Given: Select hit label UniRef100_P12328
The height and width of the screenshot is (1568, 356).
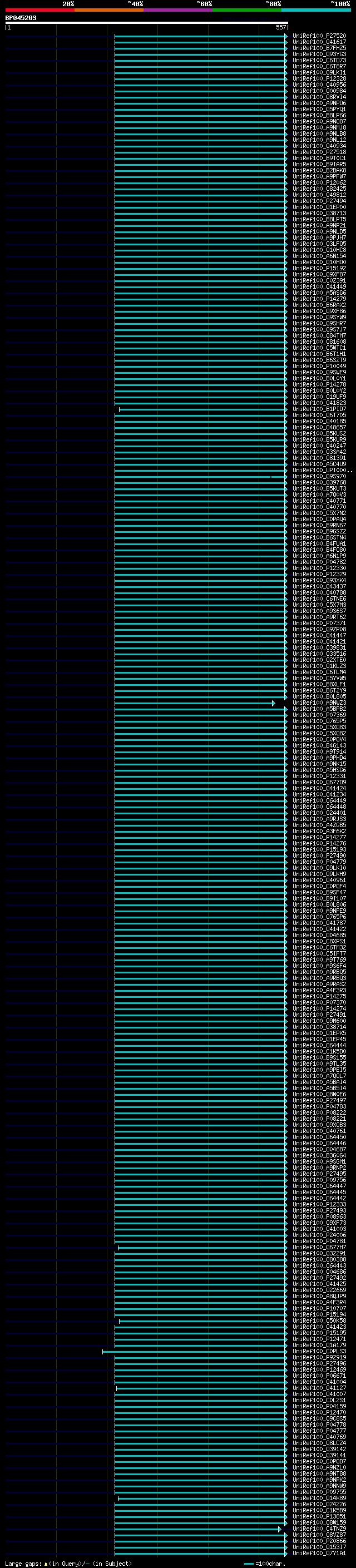Looking at the screenshot, I should click(x=319, y=78).
